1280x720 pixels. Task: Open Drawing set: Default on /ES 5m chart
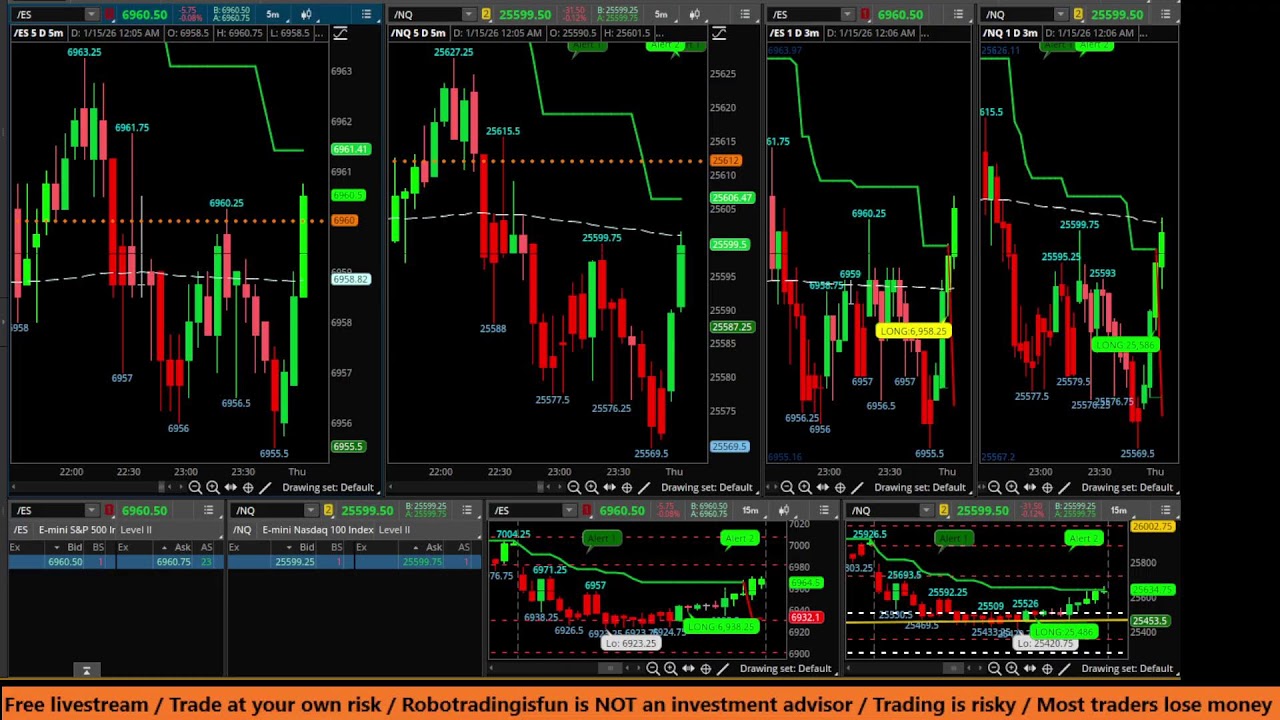tap(328, 487)
